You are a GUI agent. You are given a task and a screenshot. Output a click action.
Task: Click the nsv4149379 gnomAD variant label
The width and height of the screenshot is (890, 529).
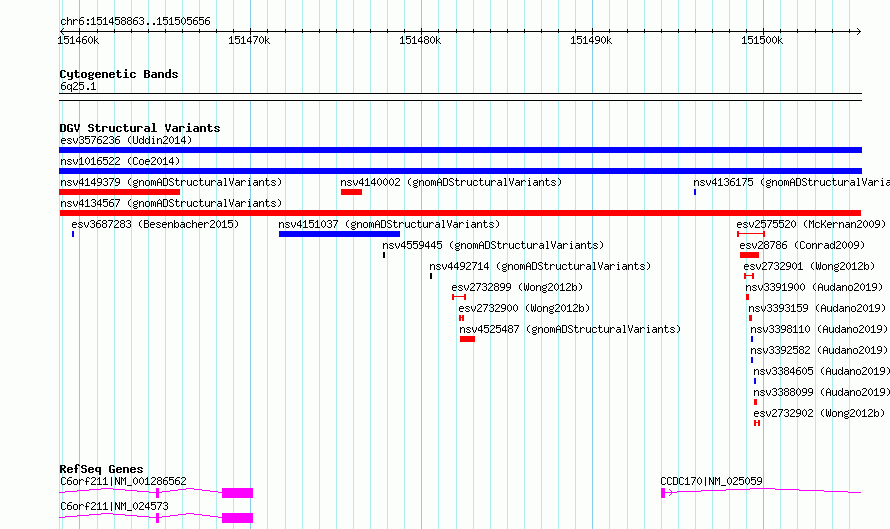point(171,182)
